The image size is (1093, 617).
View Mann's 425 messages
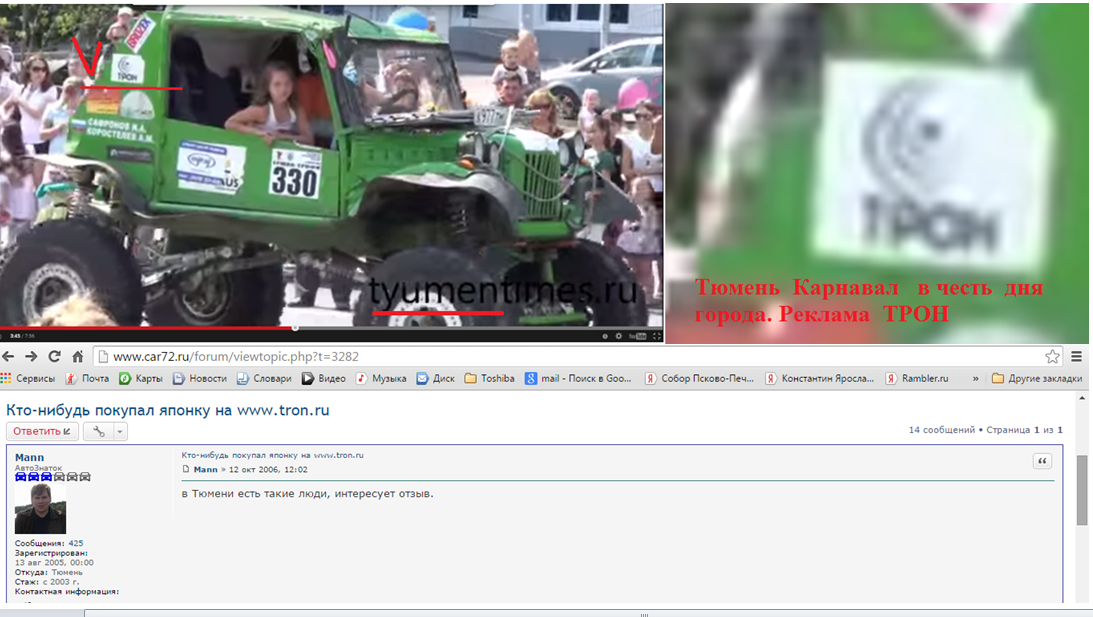click(x=76, y=543)
